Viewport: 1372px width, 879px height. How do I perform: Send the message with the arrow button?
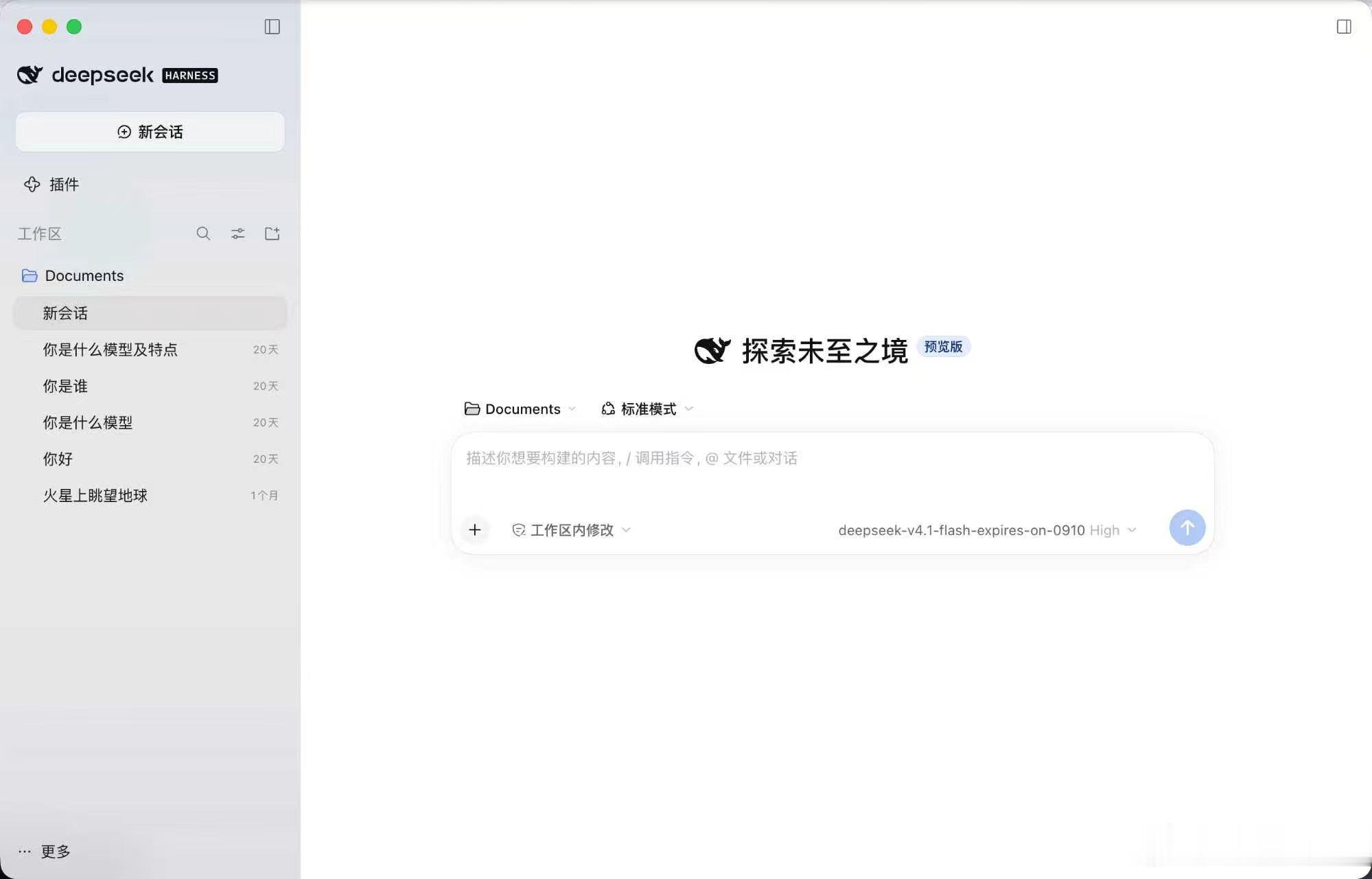1187,527
